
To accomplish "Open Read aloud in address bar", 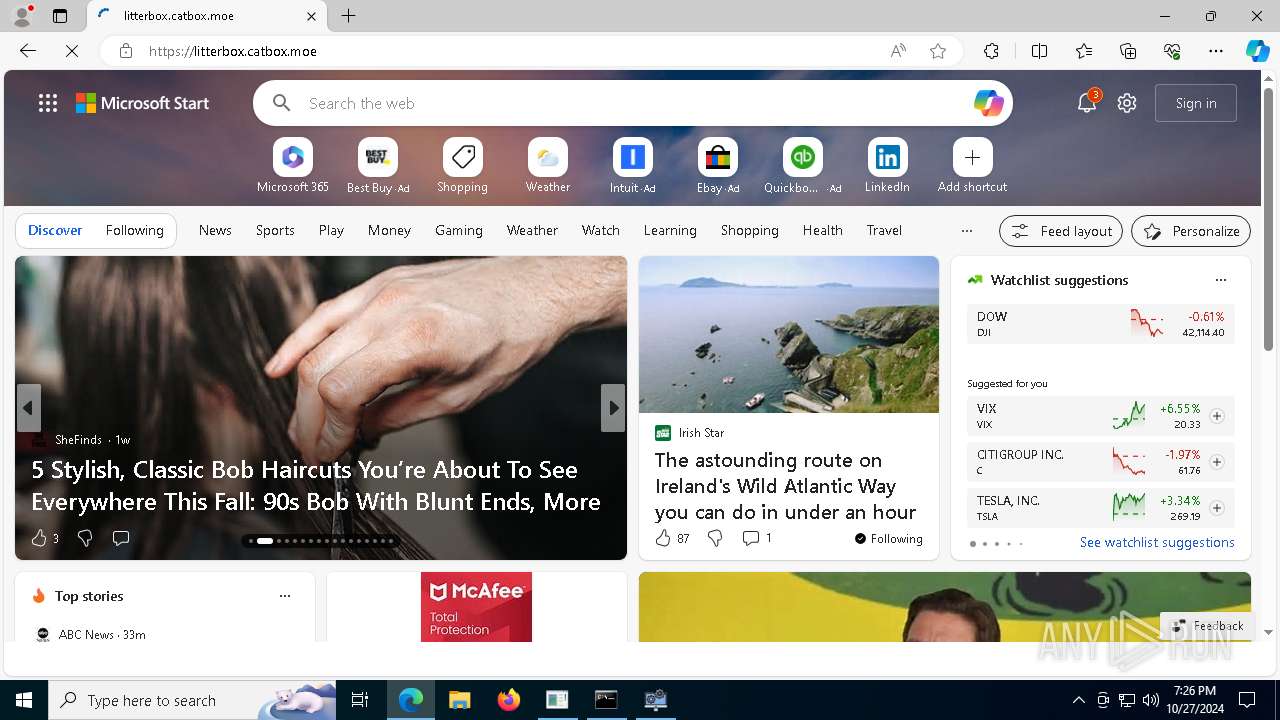I will click(x=898, y=51).
